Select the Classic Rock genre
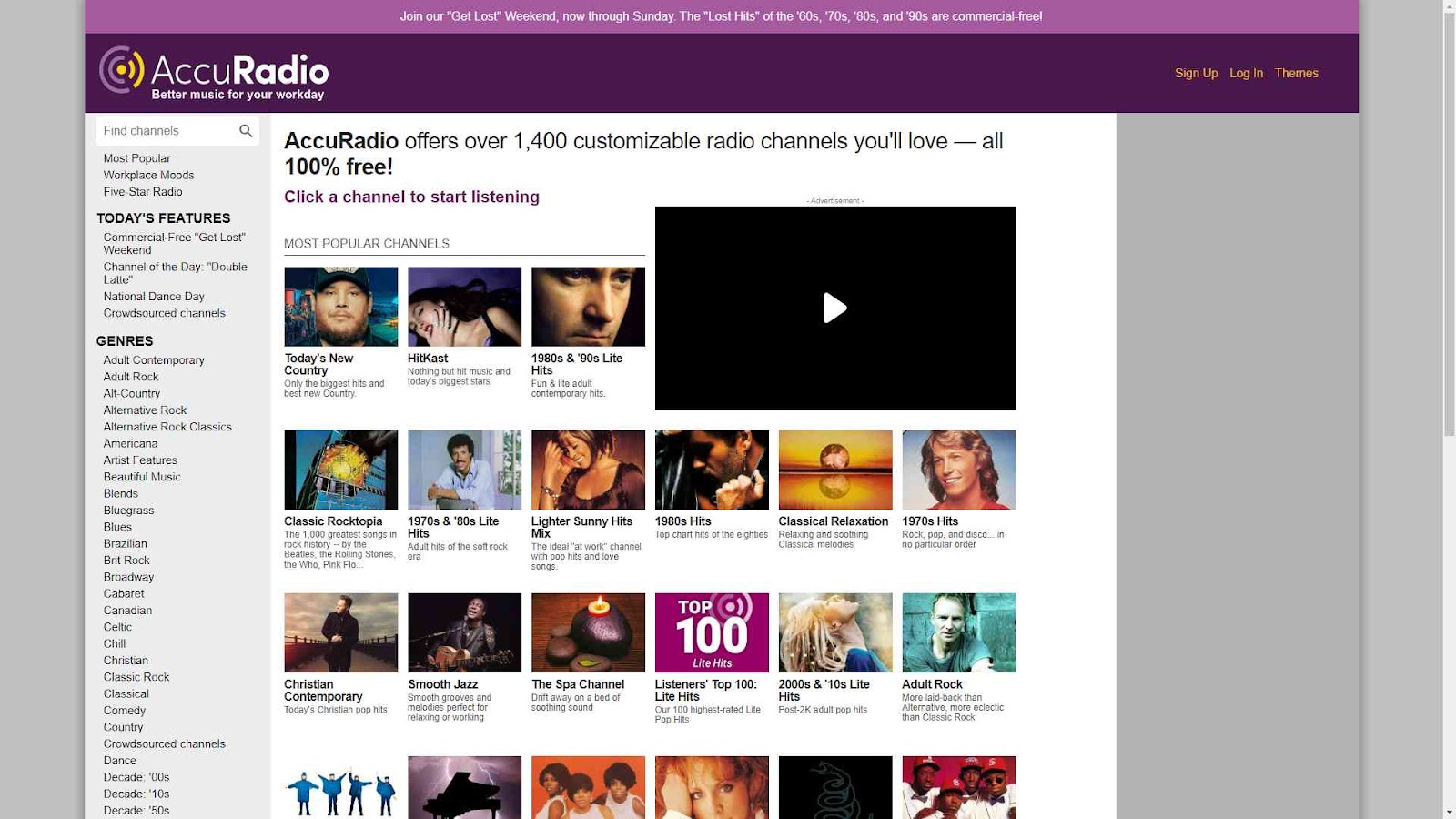The width and height of the screenshot is (1456, 819). [x=136, y=677]
